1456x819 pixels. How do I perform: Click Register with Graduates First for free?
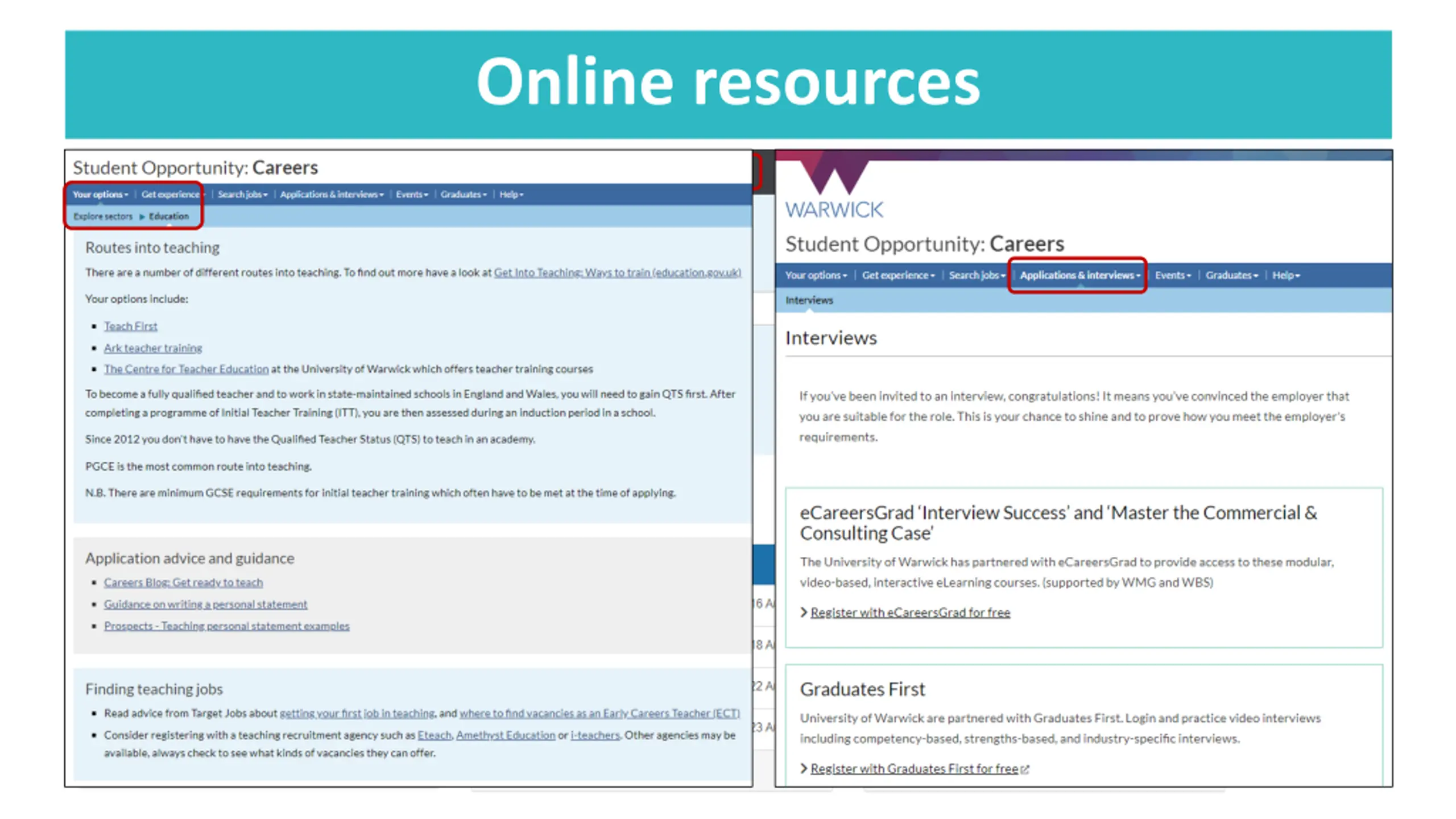(914, 769)
